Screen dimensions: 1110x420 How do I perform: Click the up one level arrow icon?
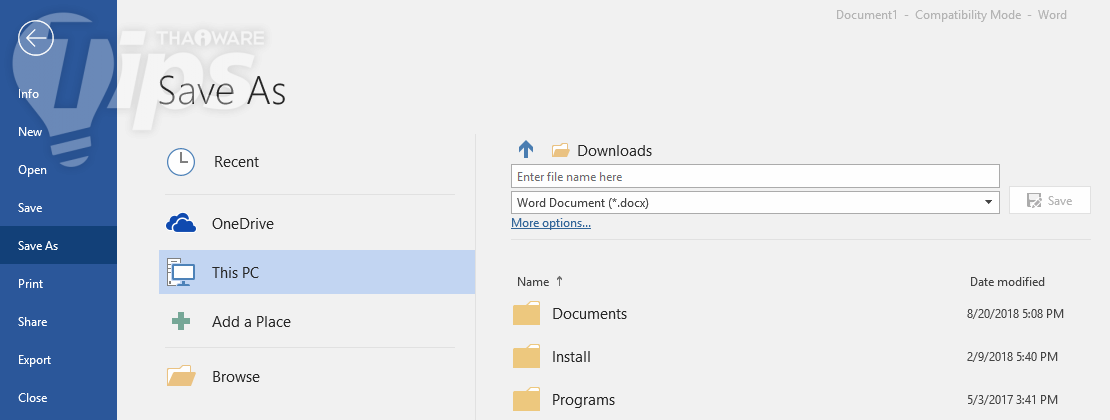[x=526, y=150]
